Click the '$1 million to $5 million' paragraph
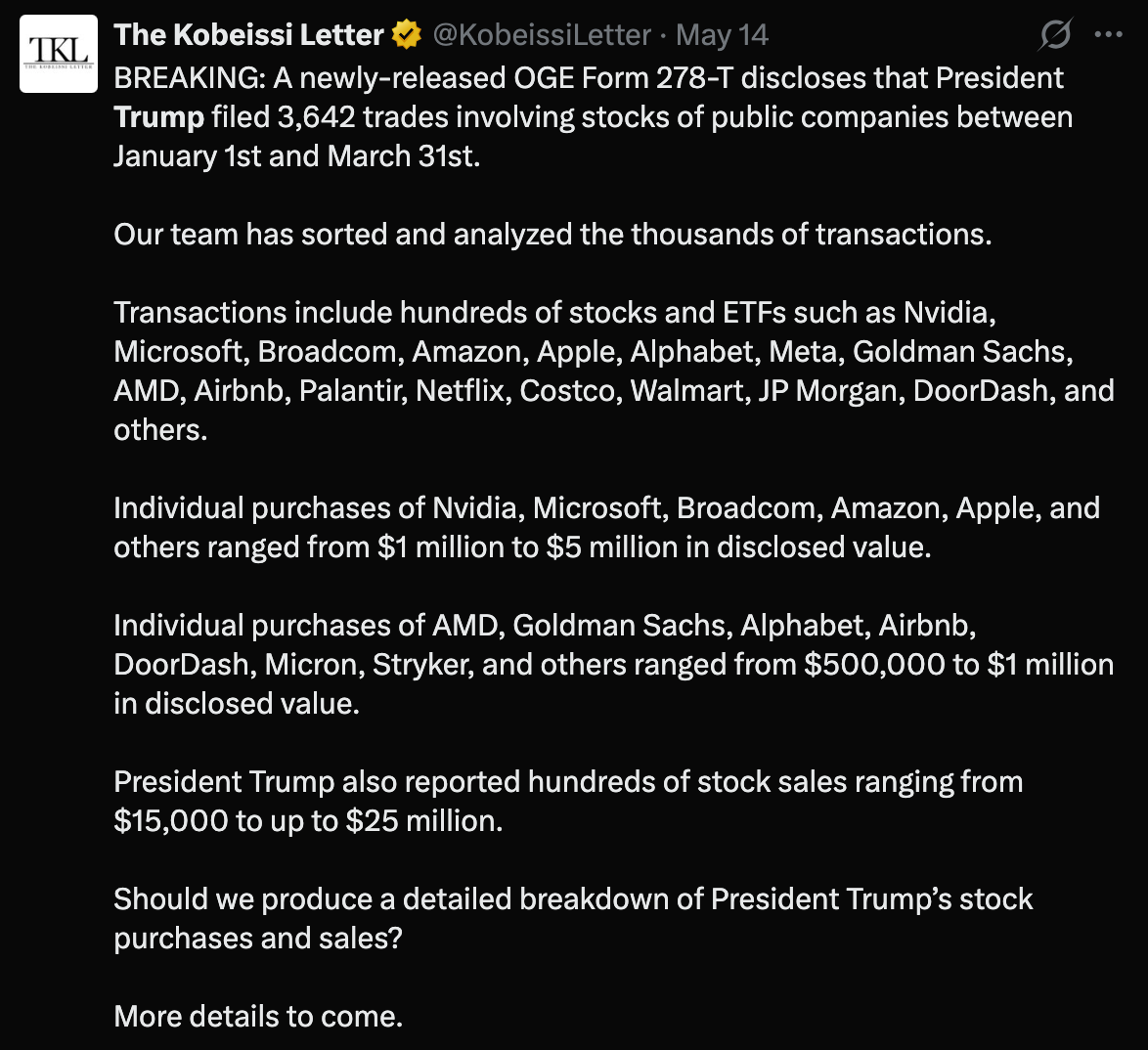Screen dimensions: 1148x1050 click(606, 528)
